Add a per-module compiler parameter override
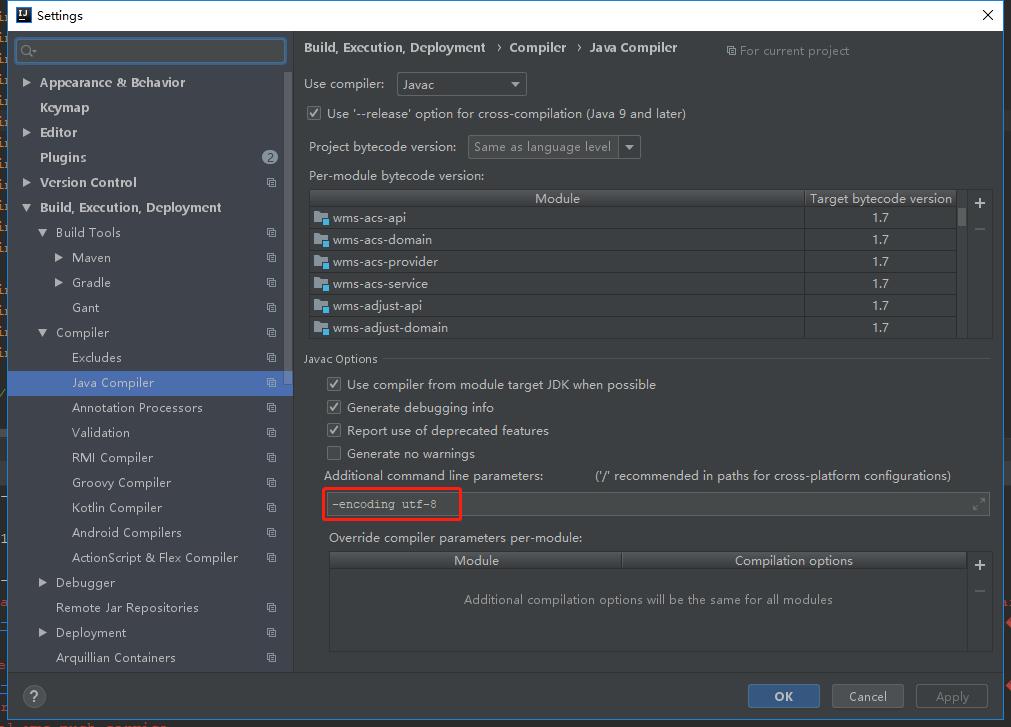 (x=979, y=565)
